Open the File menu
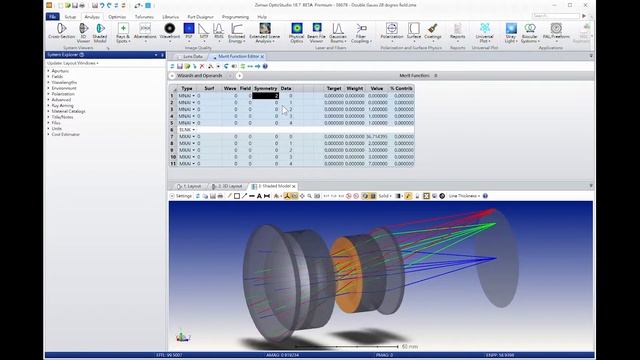Screen dimensions: 640x360 click(53, 17)
